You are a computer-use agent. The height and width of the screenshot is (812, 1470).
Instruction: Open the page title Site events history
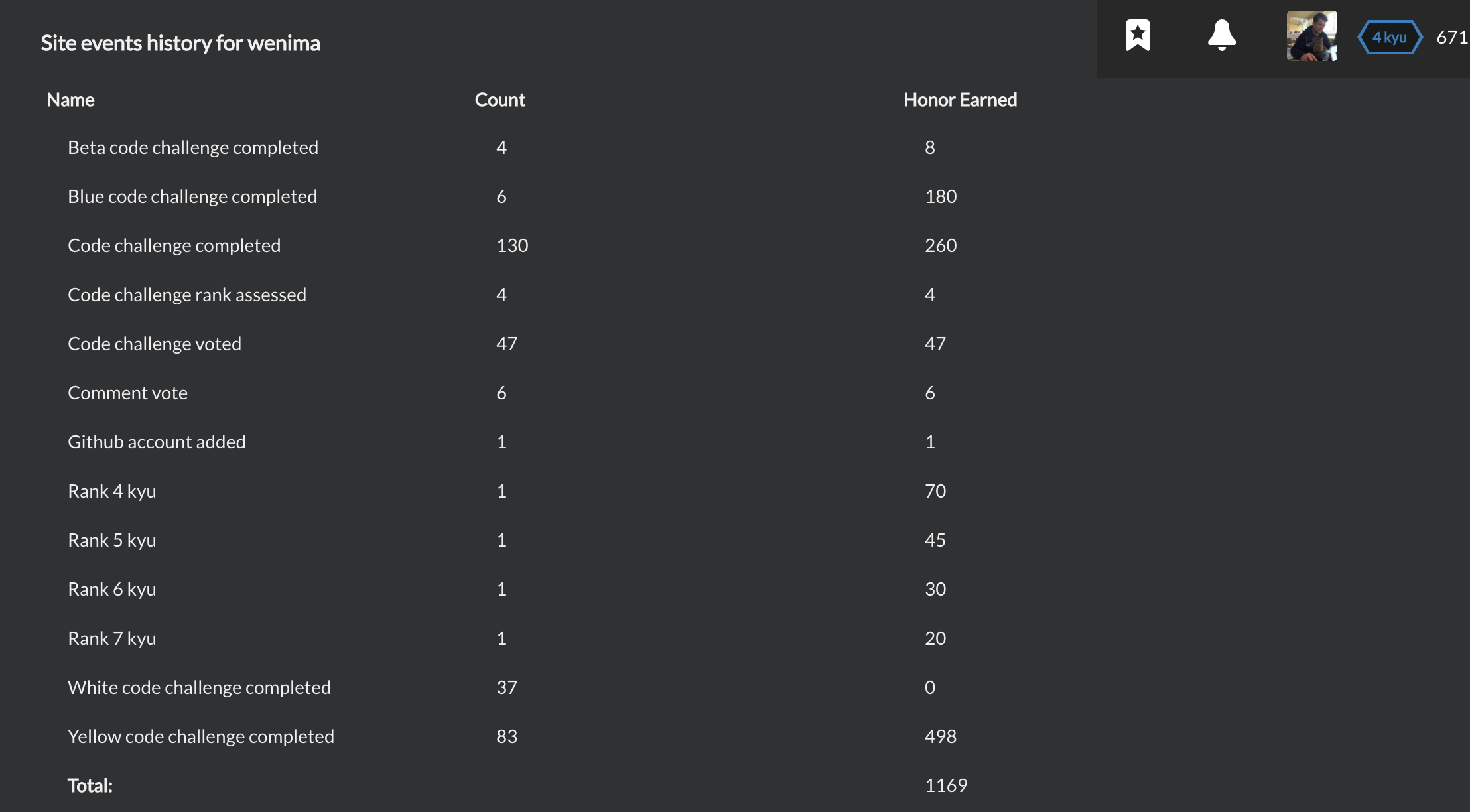tap(180, 42)
